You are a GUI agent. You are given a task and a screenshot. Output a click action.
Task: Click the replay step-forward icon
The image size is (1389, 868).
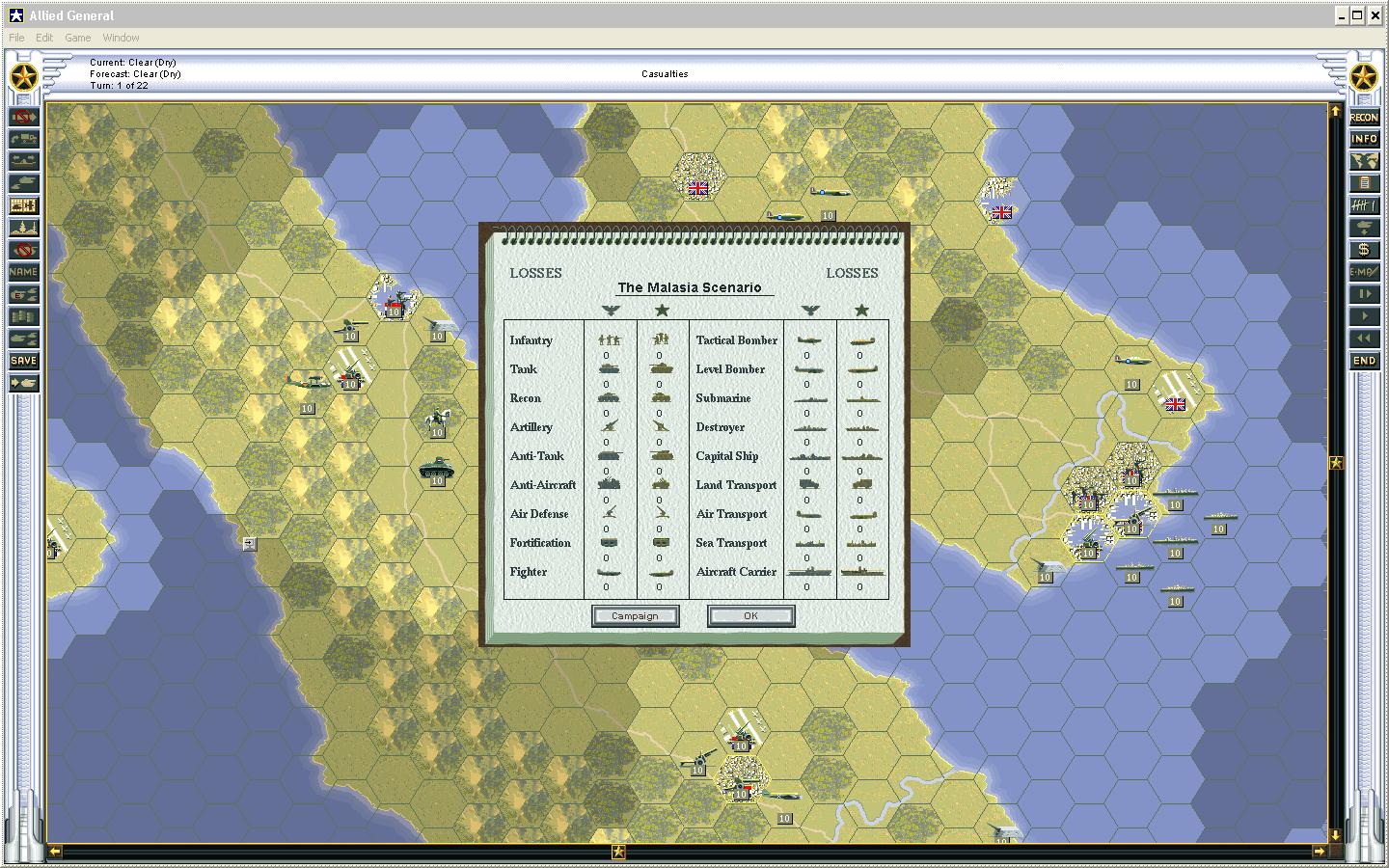1364,294
